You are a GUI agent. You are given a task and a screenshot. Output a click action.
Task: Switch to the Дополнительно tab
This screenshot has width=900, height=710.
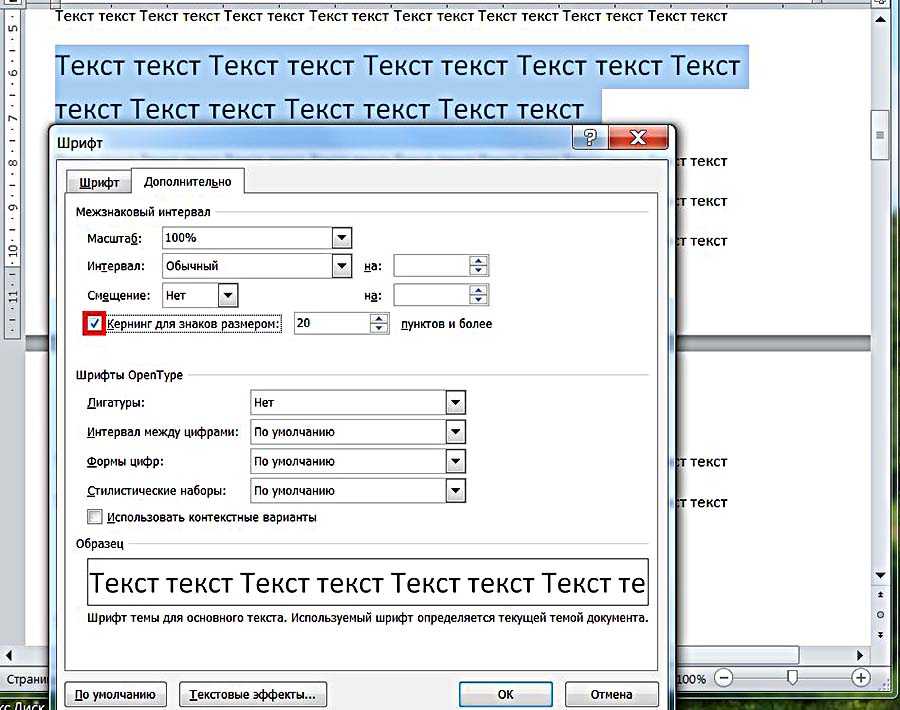click(x=188, y=181)
